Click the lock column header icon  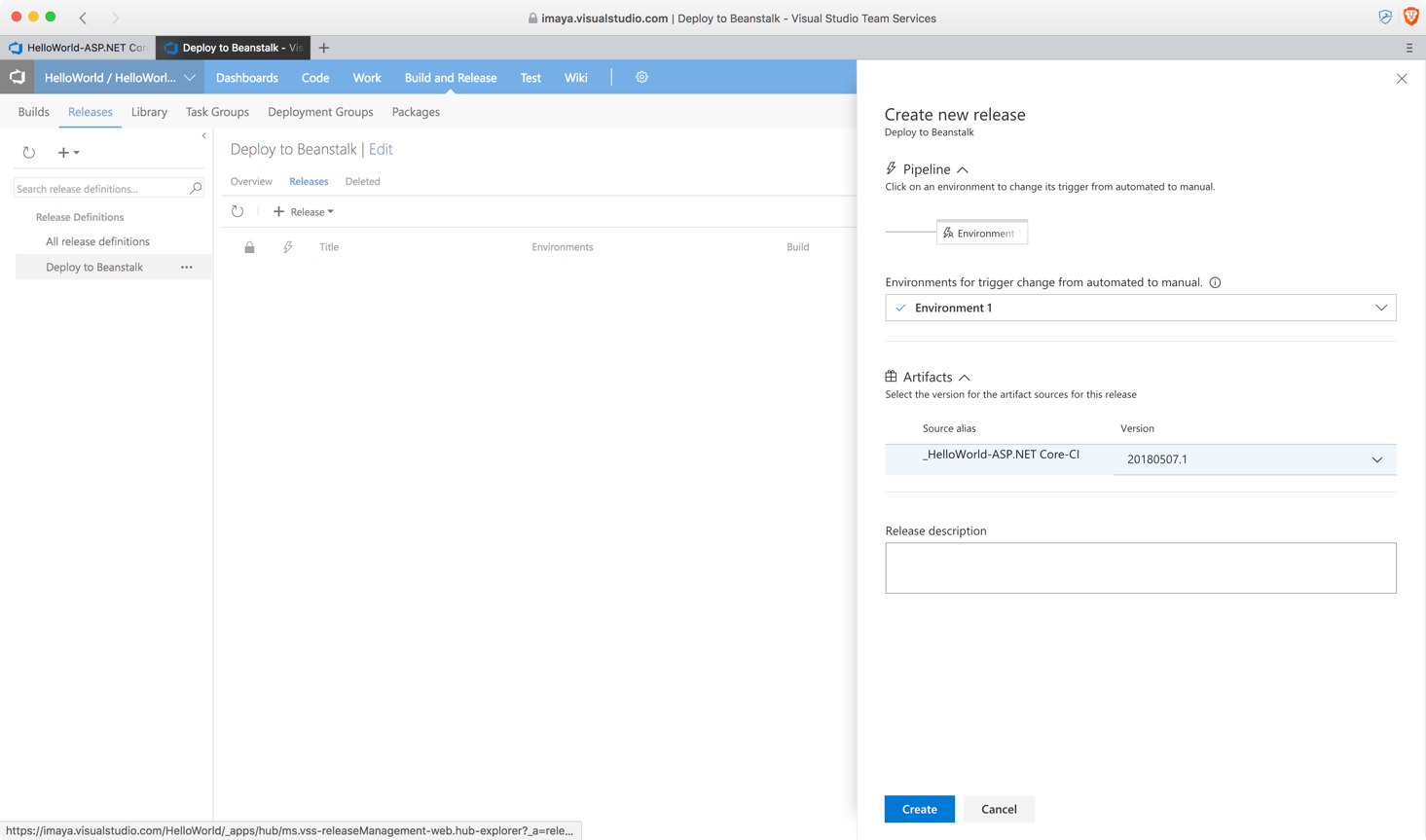[249, 247]
